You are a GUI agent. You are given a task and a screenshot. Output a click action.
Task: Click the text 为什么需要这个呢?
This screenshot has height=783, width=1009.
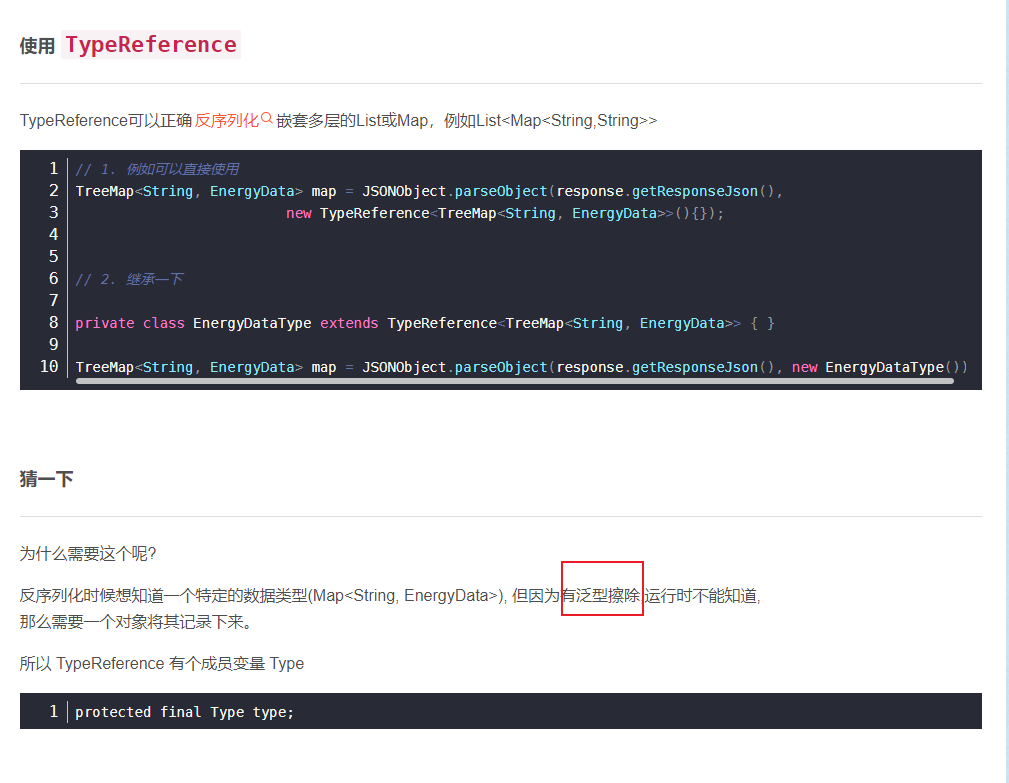point(88,553)
